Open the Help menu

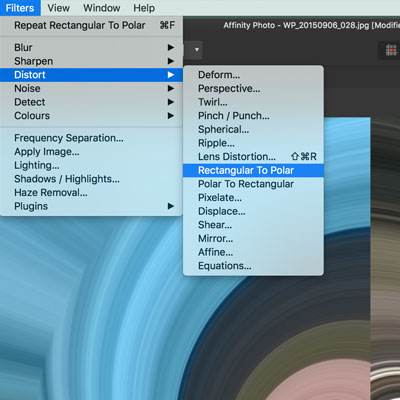point(144,8)
